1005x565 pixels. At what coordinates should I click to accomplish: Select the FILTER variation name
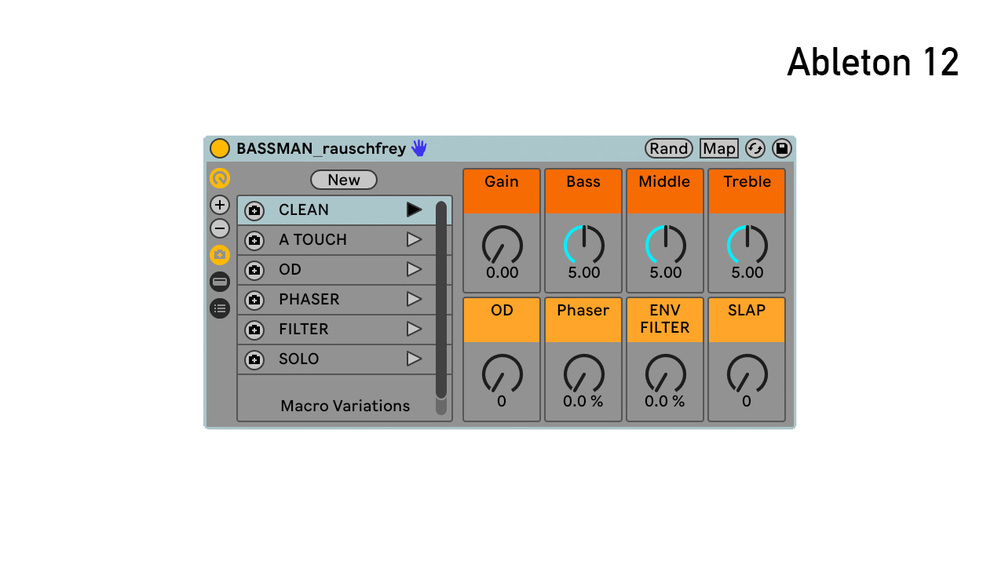[303, 329]
